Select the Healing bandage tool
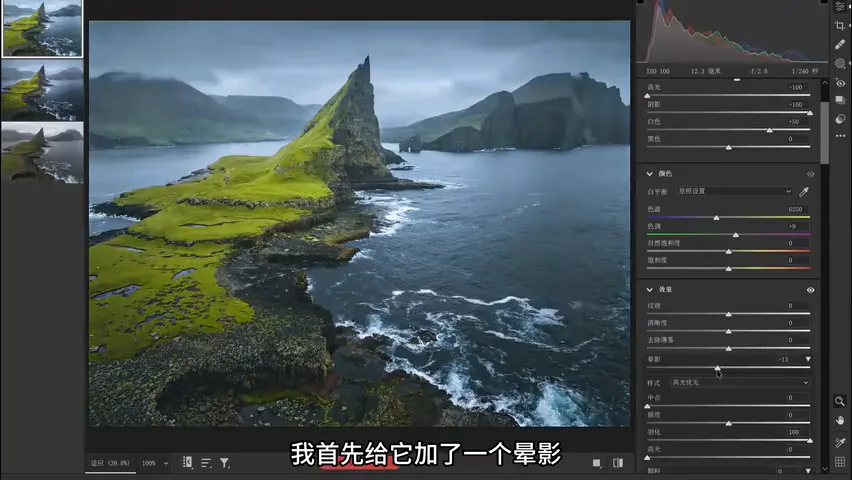The width and height of the screenshot is (852, 480). click(840, 45)
